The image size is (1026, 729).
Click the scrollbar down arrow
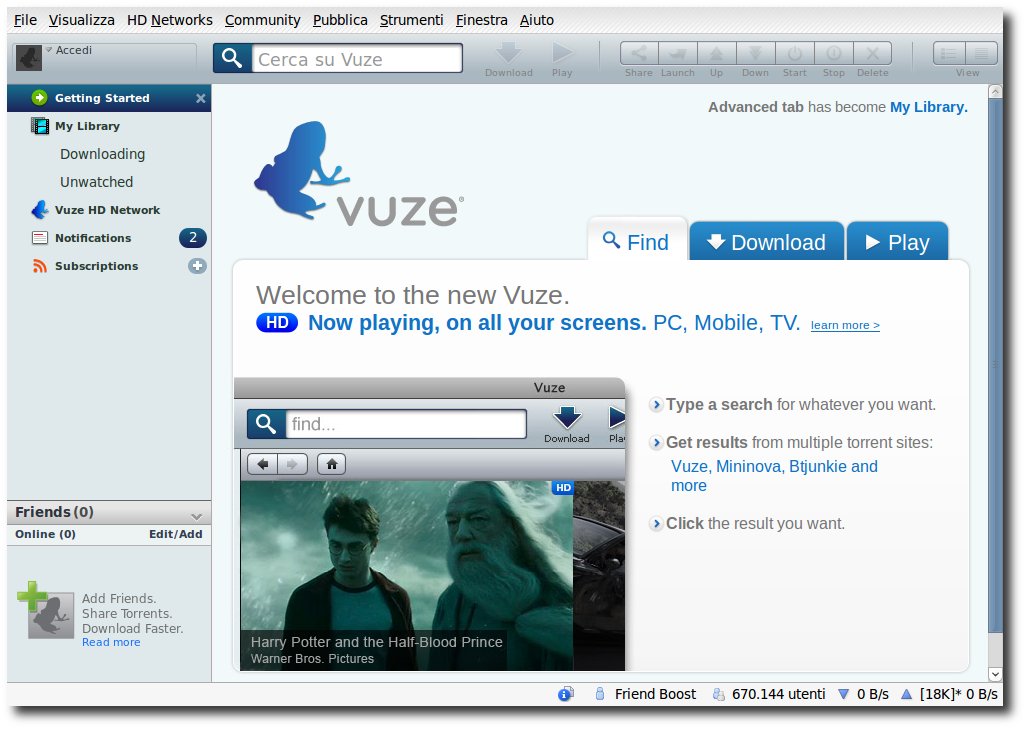995,674
